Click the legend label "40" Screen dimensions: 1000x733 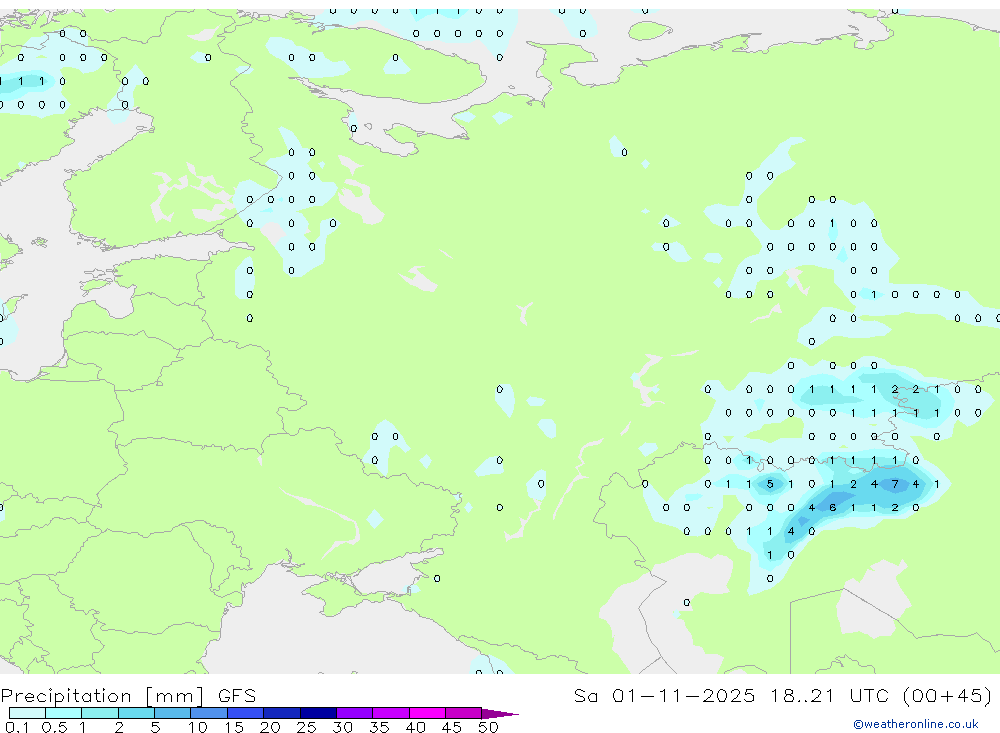pyautogui.click(x=415, y=727)
